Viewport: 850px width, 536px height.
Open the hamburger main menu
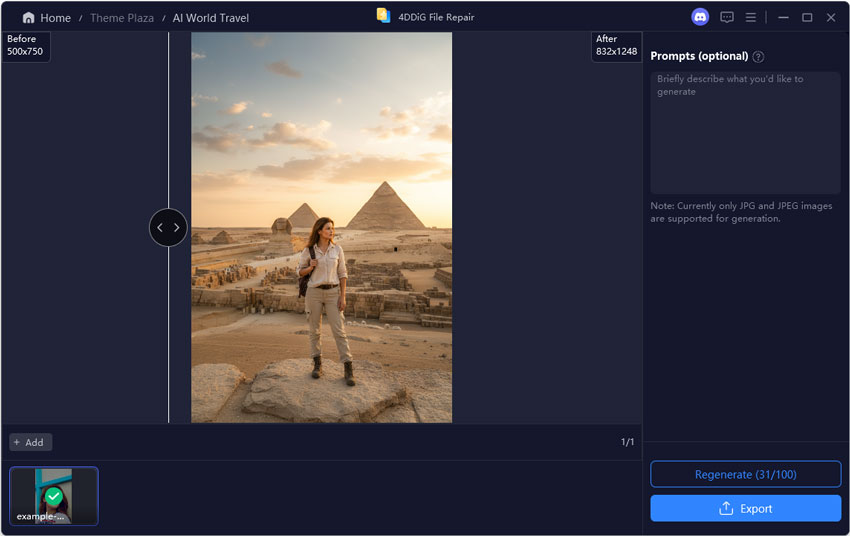(750, 17)
